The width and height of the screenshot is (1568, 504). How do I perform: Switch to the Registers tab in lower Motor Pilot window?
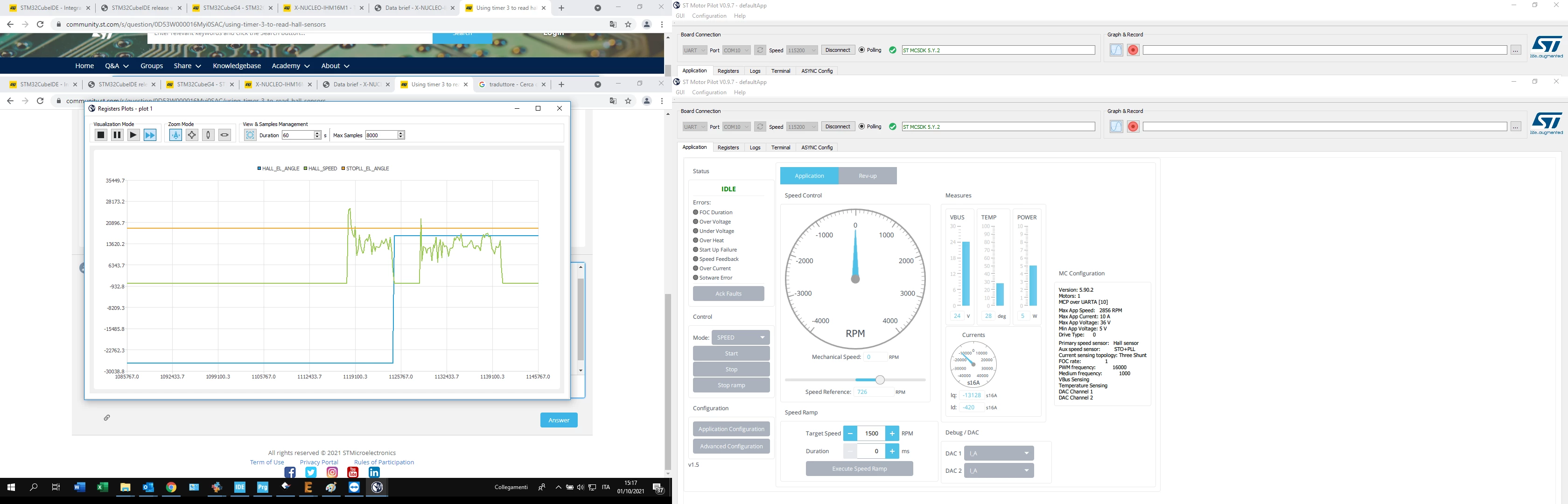728,147
